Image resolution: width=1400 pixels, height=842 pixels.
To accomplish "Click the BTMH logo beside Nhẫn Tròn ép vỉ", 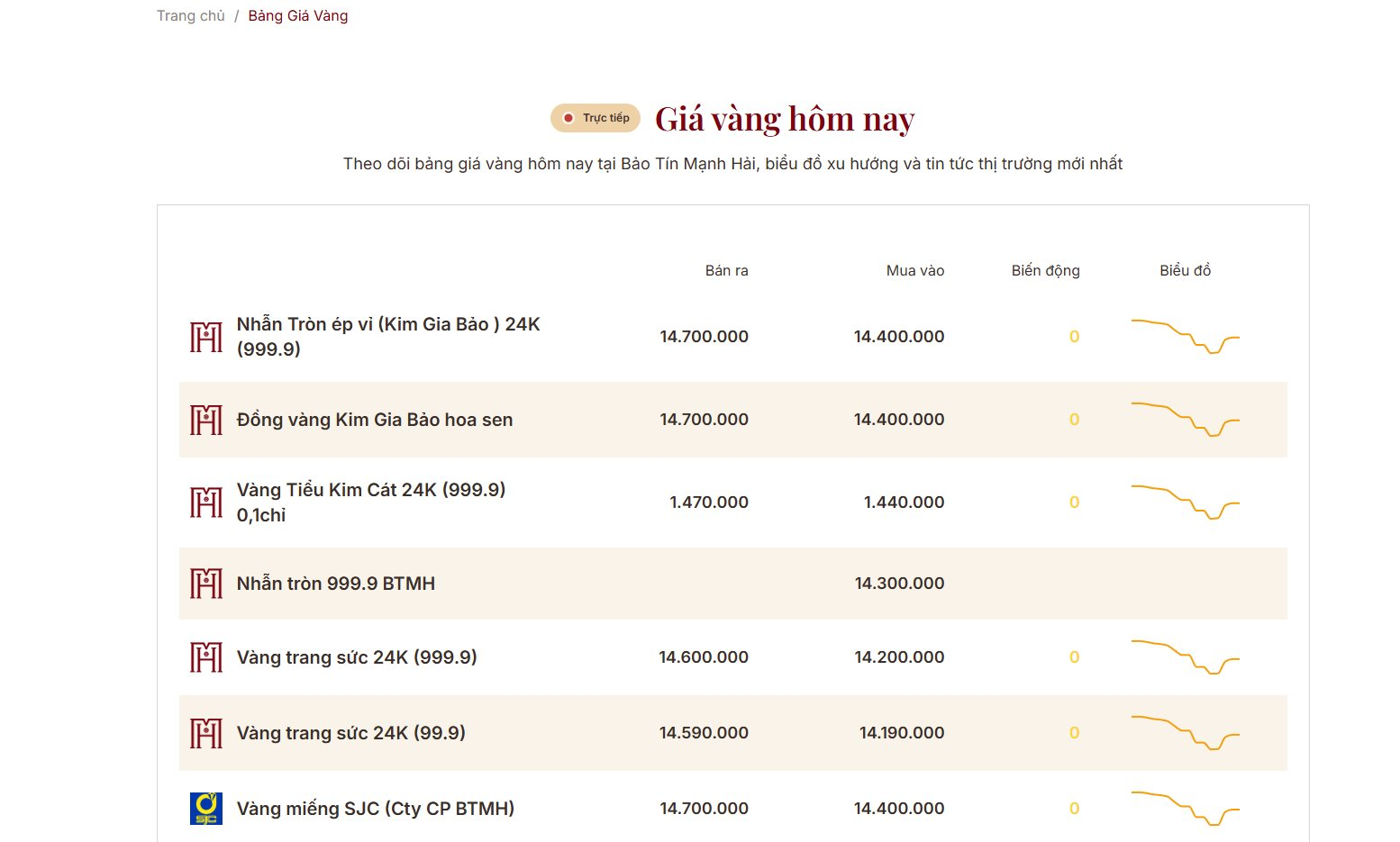I will pos(206,337).
